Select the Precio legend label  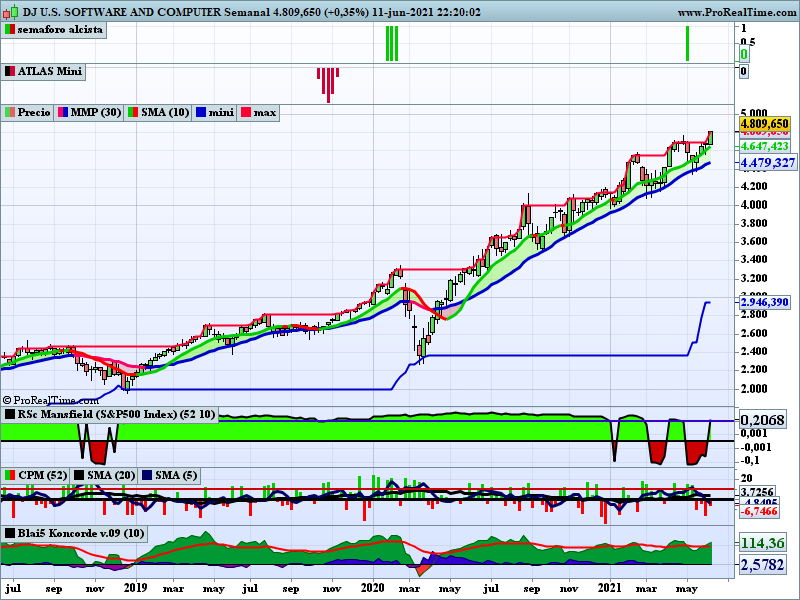34,112
